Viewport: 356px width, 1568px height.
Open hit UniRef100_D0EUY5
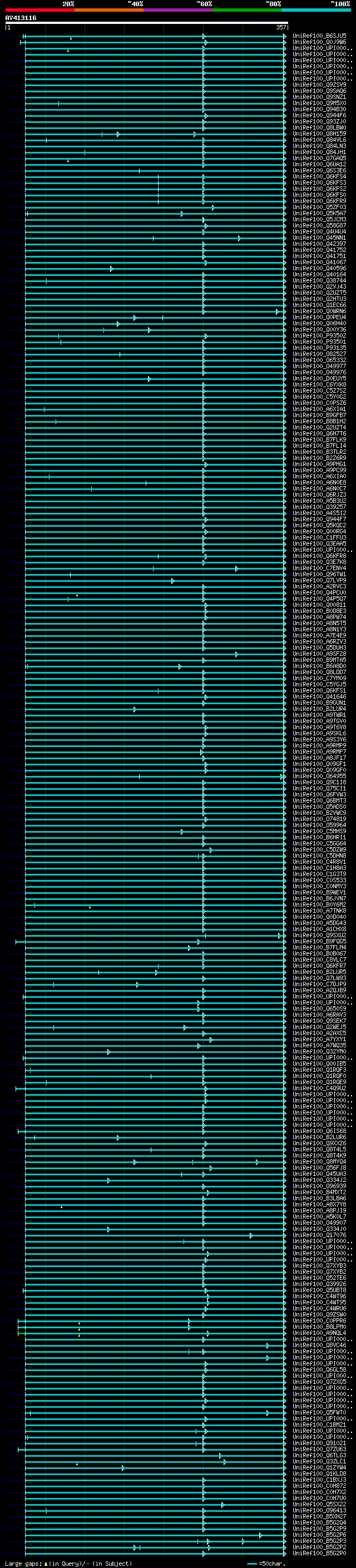(x=319, y=379)
